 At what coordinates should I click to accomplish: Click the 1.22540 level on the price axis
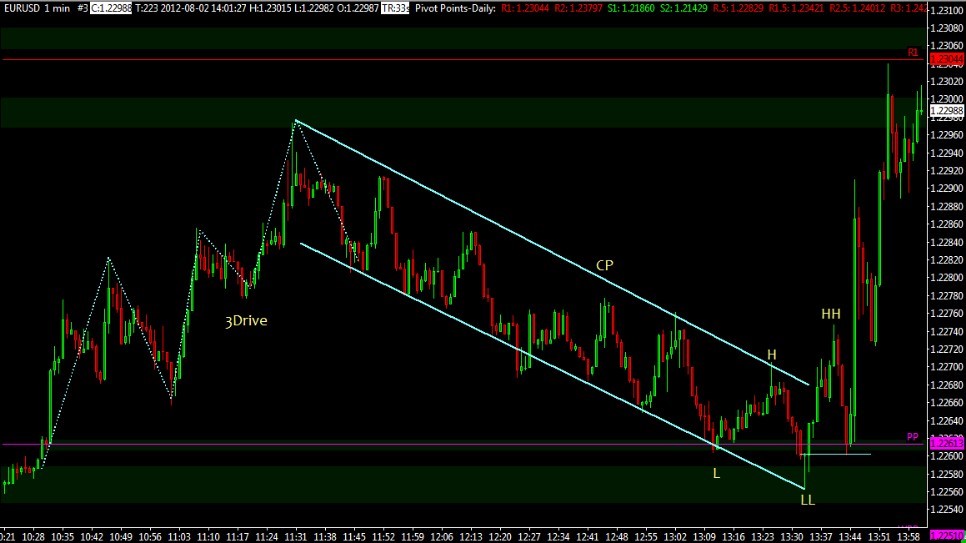pos(947,510)
